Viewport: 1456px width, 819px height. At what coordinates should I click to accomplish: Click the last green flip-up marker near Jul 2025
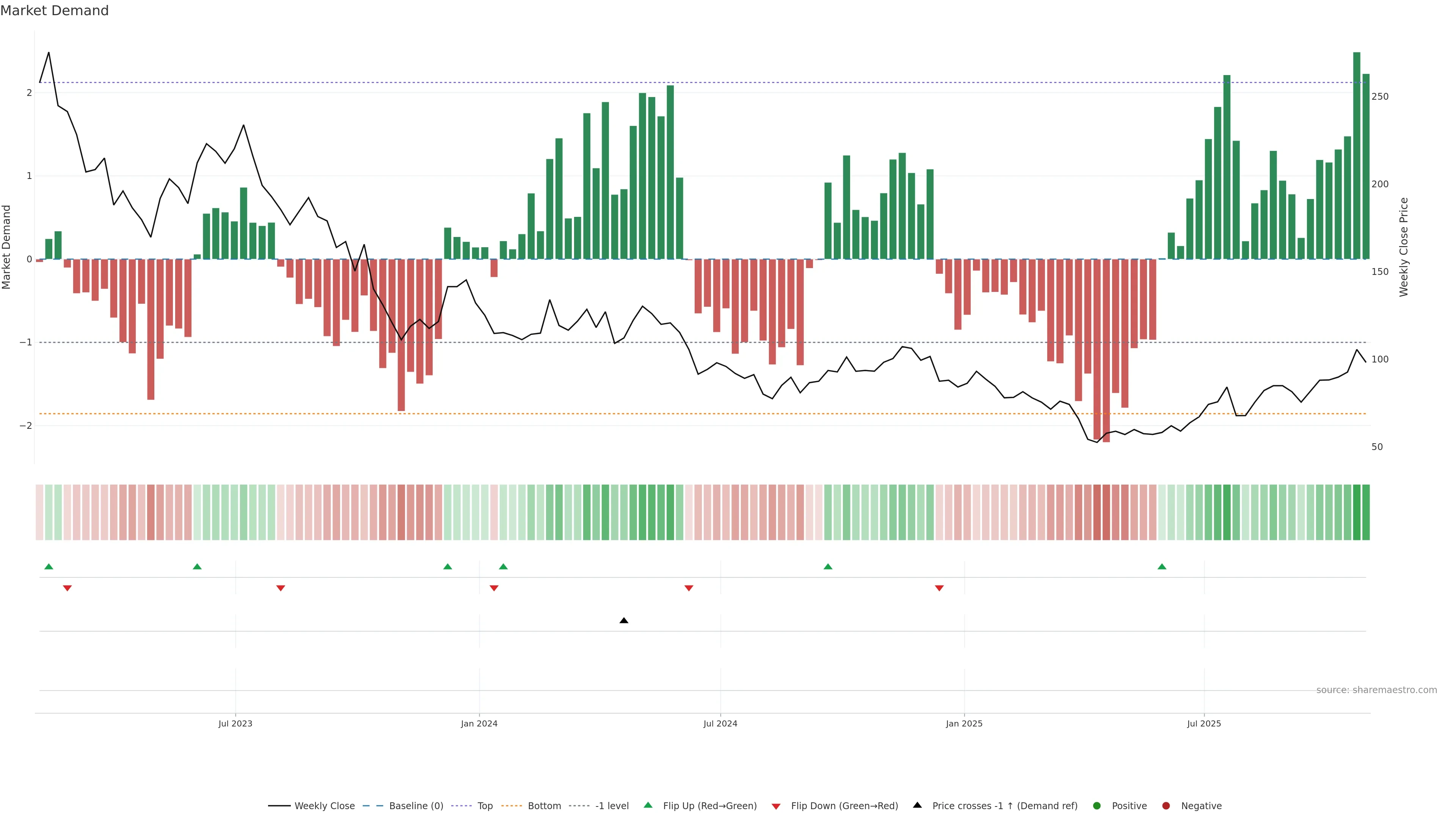[1162, 567]
